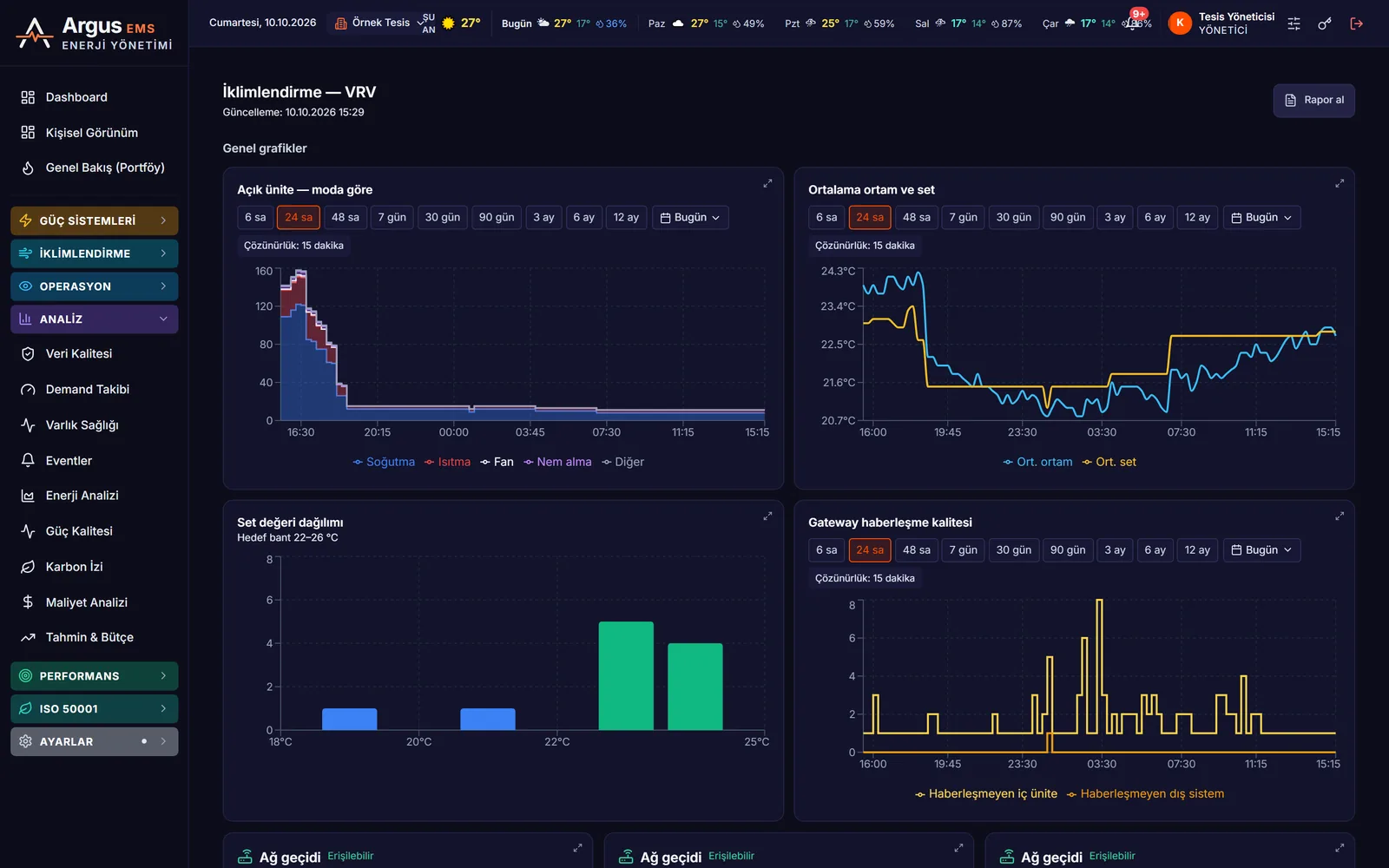Expand GÜÇ SİSTEMLERİ sidebar section

[95, 220]
